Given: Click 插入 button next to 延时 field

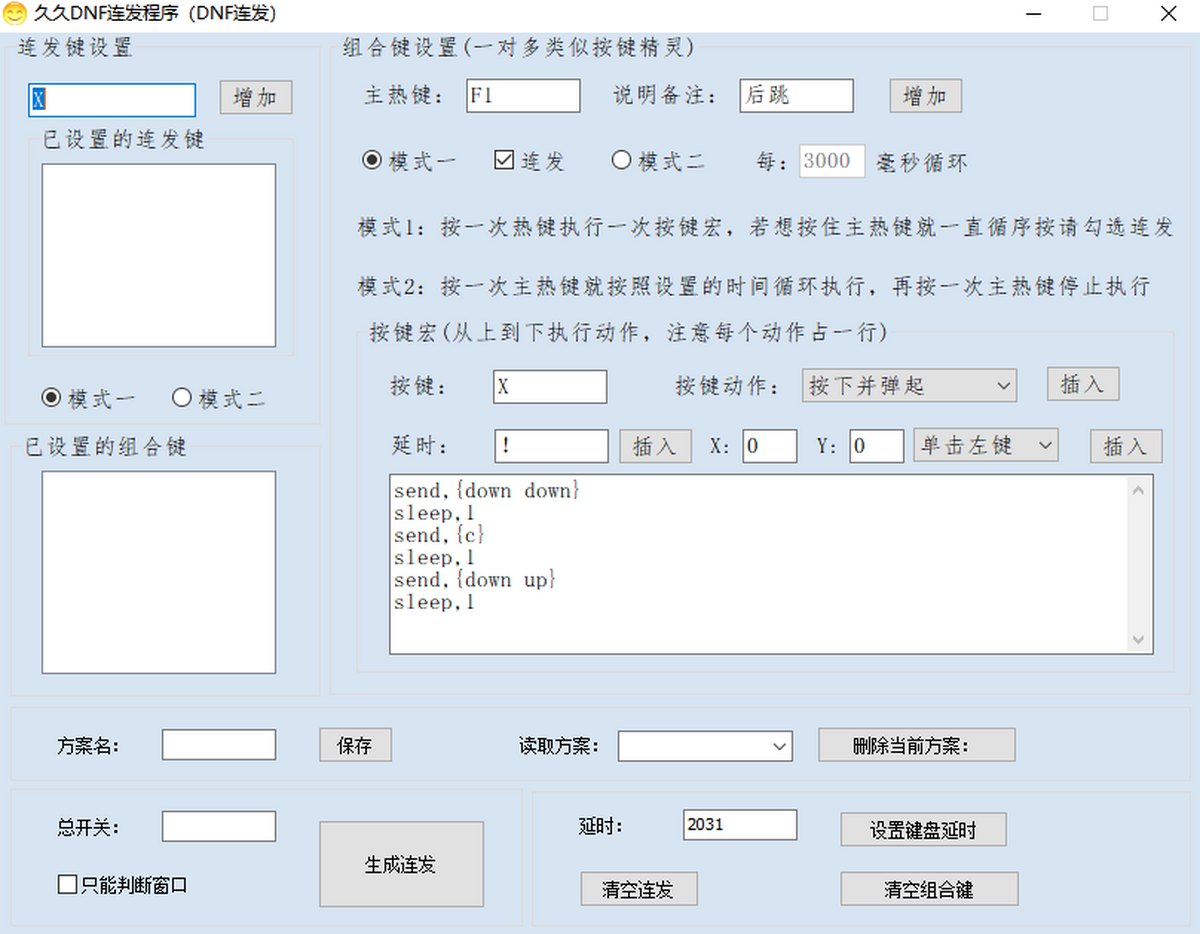Looking at the screenshot, I should click(656, 446).
